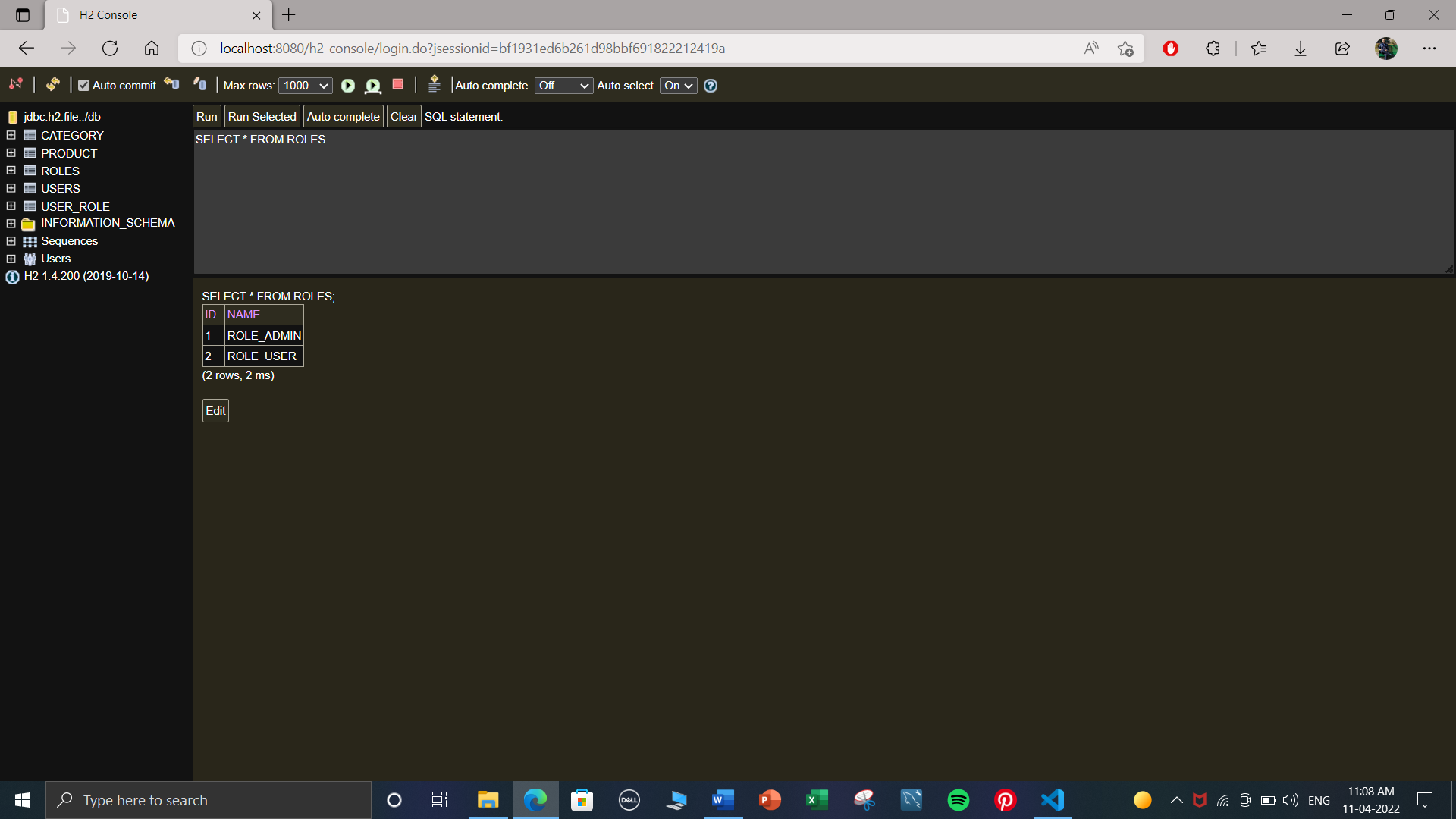The image size is (1456, 819).
Task: Select the USER_ROLE table name
Action: [75, 206]
